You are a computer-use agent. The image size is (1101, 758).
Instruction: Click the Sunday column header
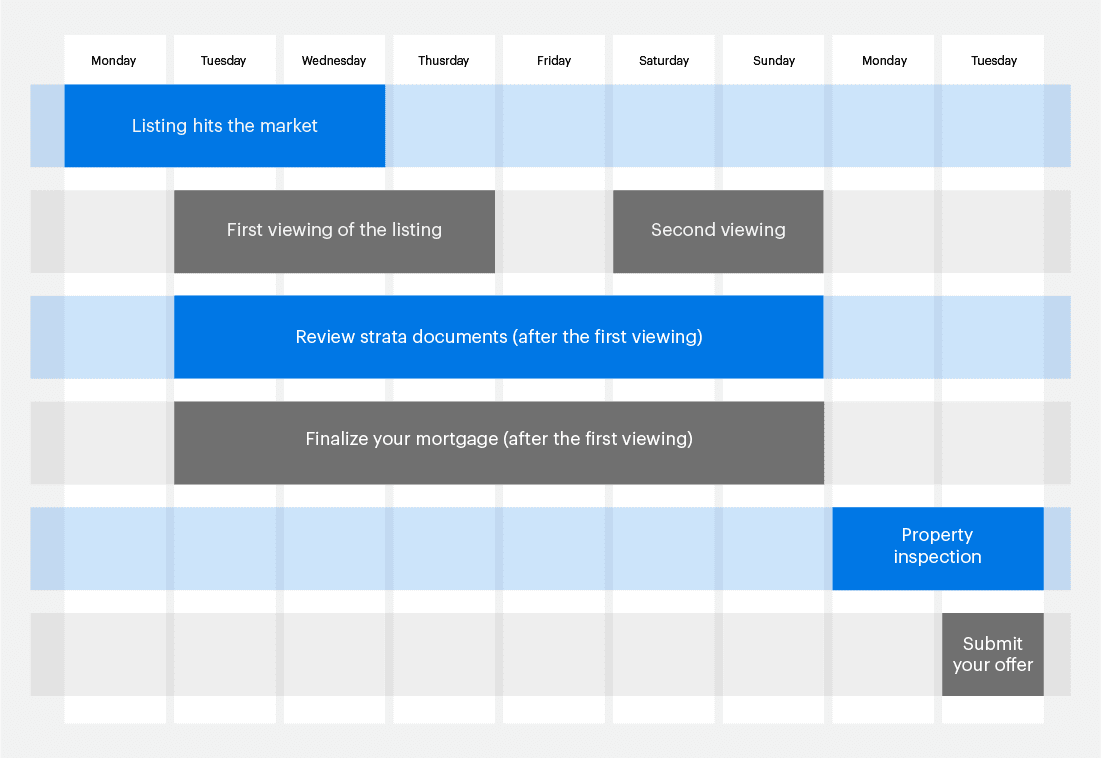[x=774, y=60]
